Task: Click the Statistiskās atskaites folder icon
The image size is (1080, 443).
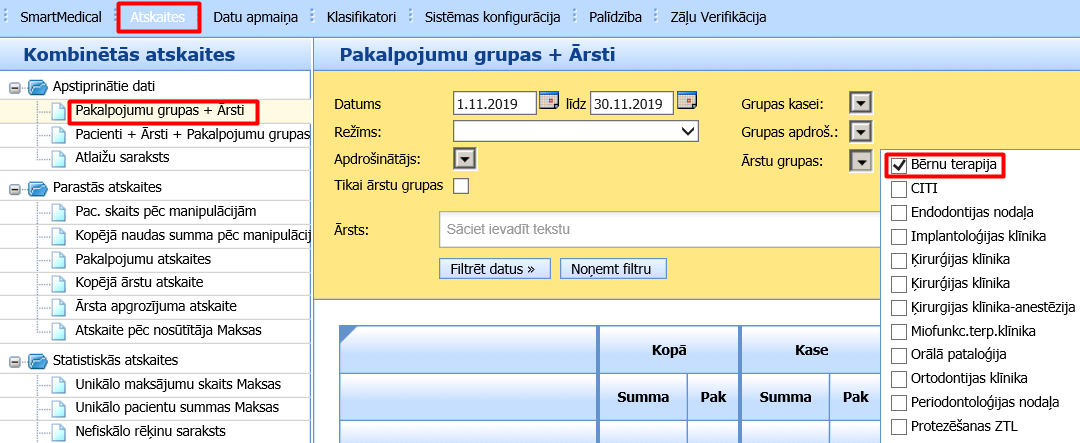Action: pos(38,360)
